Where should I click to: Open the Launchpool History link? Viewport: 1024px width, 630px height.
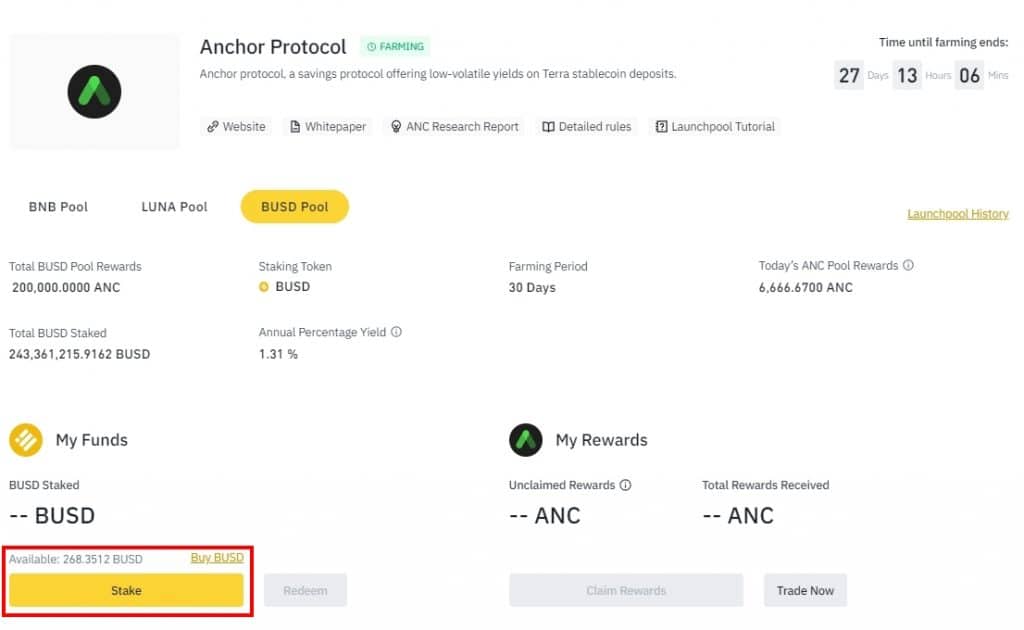[x=958, y=213]
